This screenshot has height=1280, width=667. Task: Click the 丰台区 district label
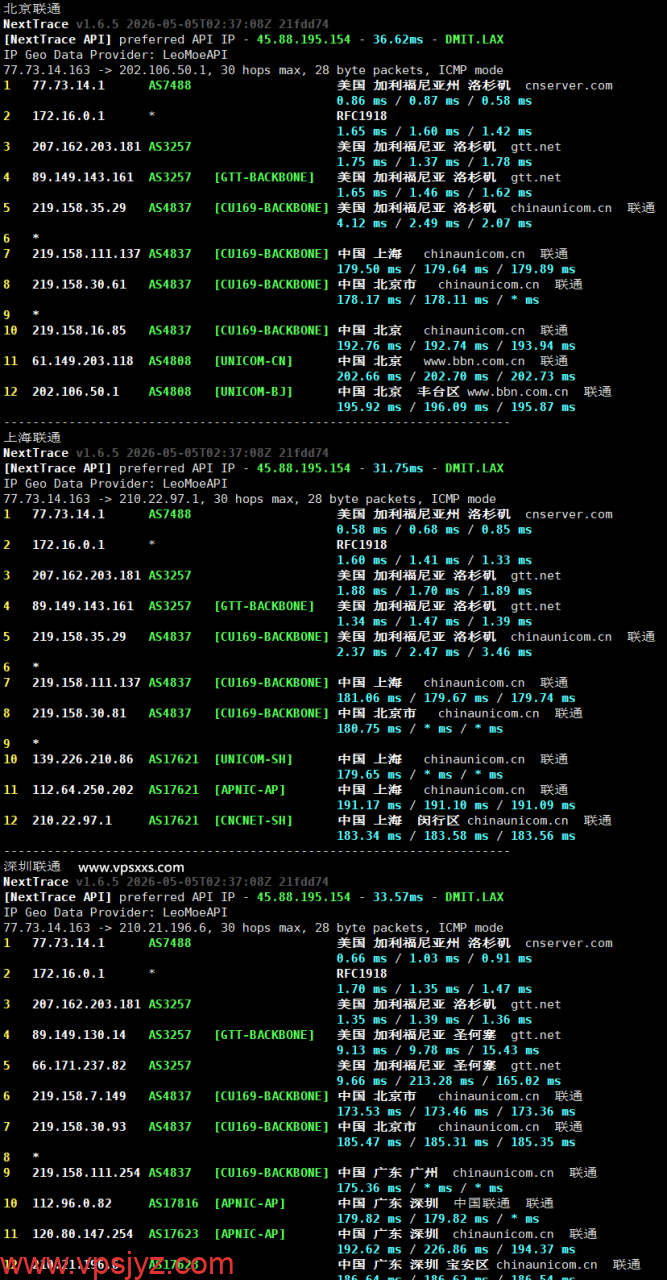(439, 392)
